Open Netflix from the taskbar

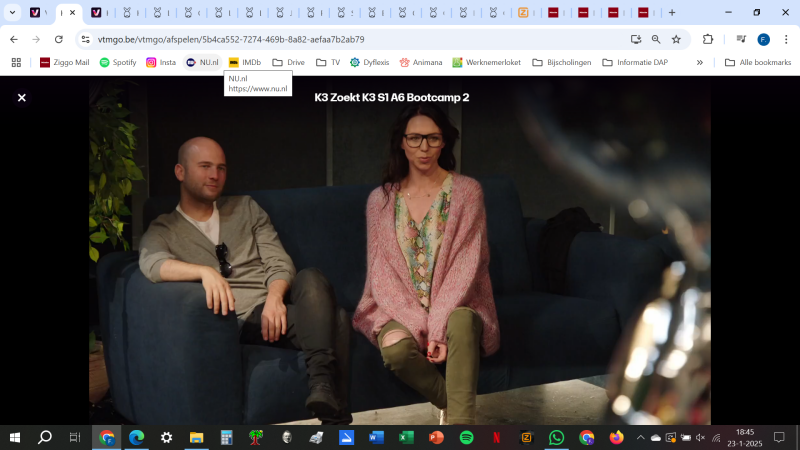coord(496,437)
